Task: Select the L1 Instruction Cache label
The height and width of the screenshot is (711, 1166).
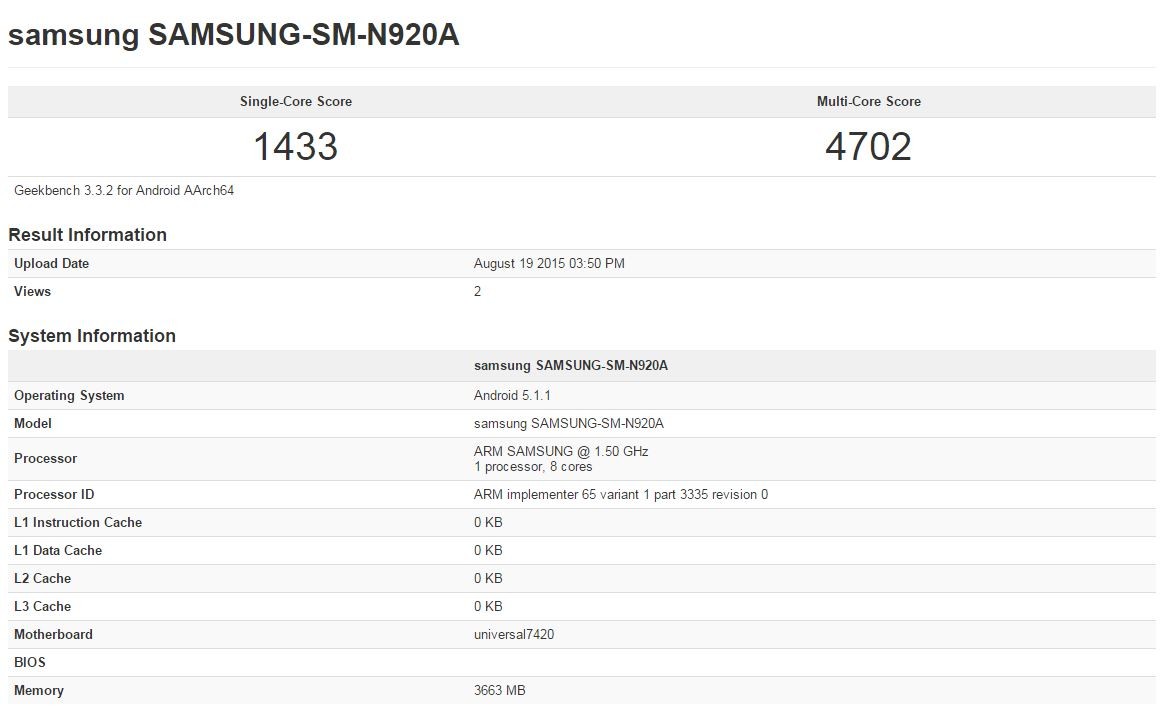Action: (78, 523)
